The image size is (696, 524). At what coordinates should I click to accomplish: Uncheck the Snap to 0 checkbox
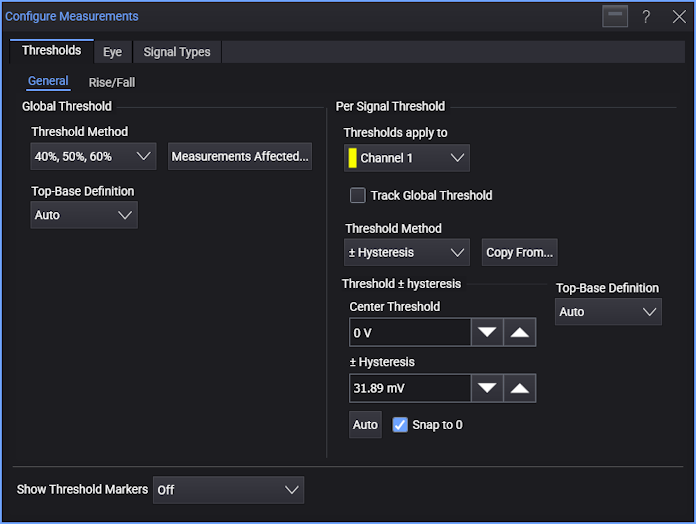[400, 425]
